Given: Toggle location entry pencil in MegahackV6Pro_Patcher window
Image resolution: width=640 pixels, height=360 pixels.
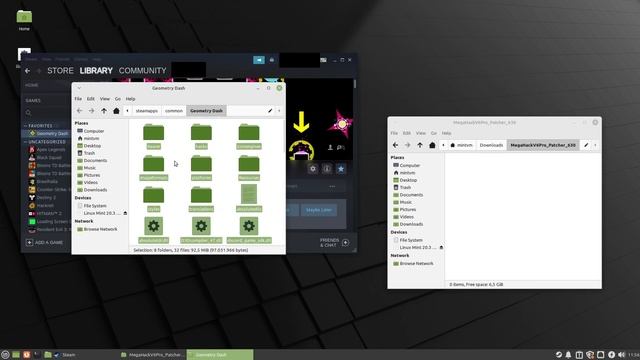Looking at the screenshot, I should (586, 145).
